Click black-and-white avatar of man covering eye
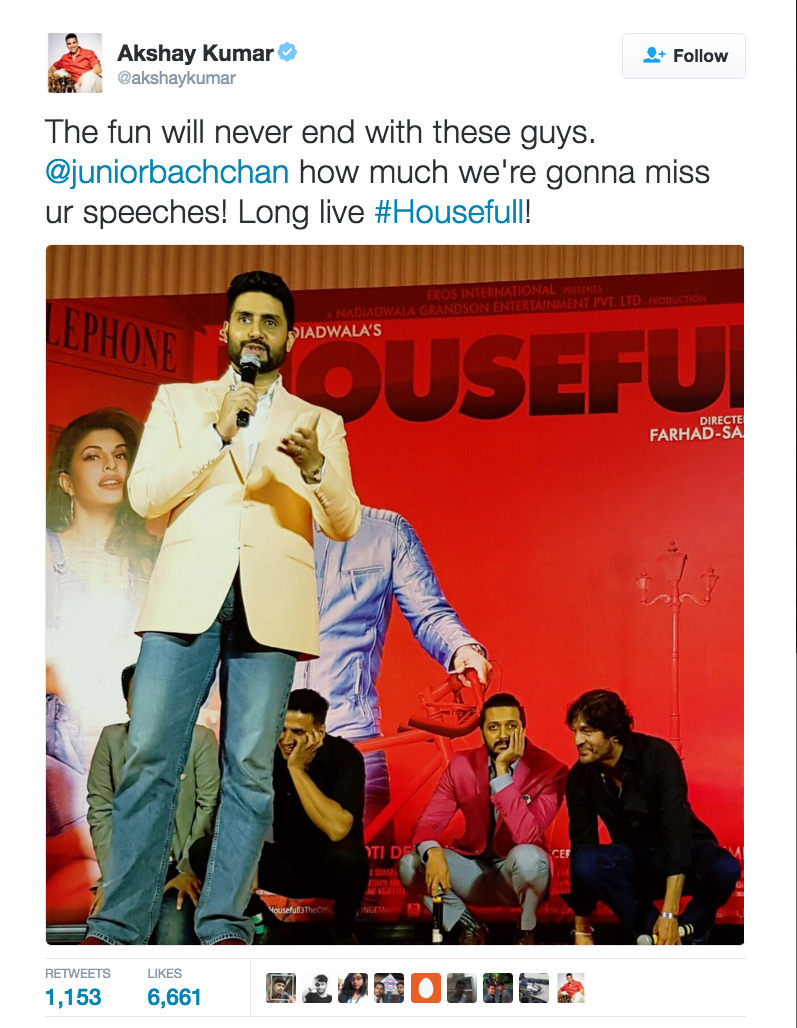Image resolution: width=797 pixels, height=1028 pixels. tap(317, 988)
